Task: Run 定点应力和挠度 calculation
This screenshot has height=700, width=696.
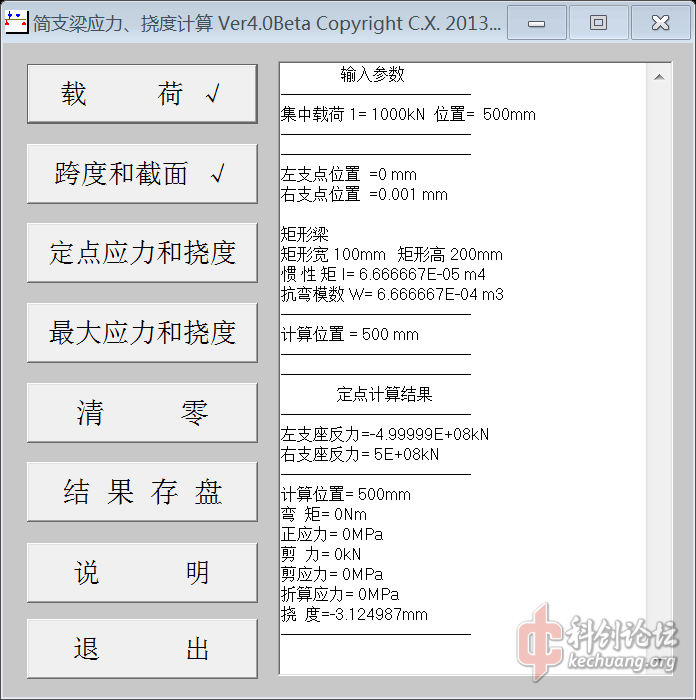Action: coord(141,253)
